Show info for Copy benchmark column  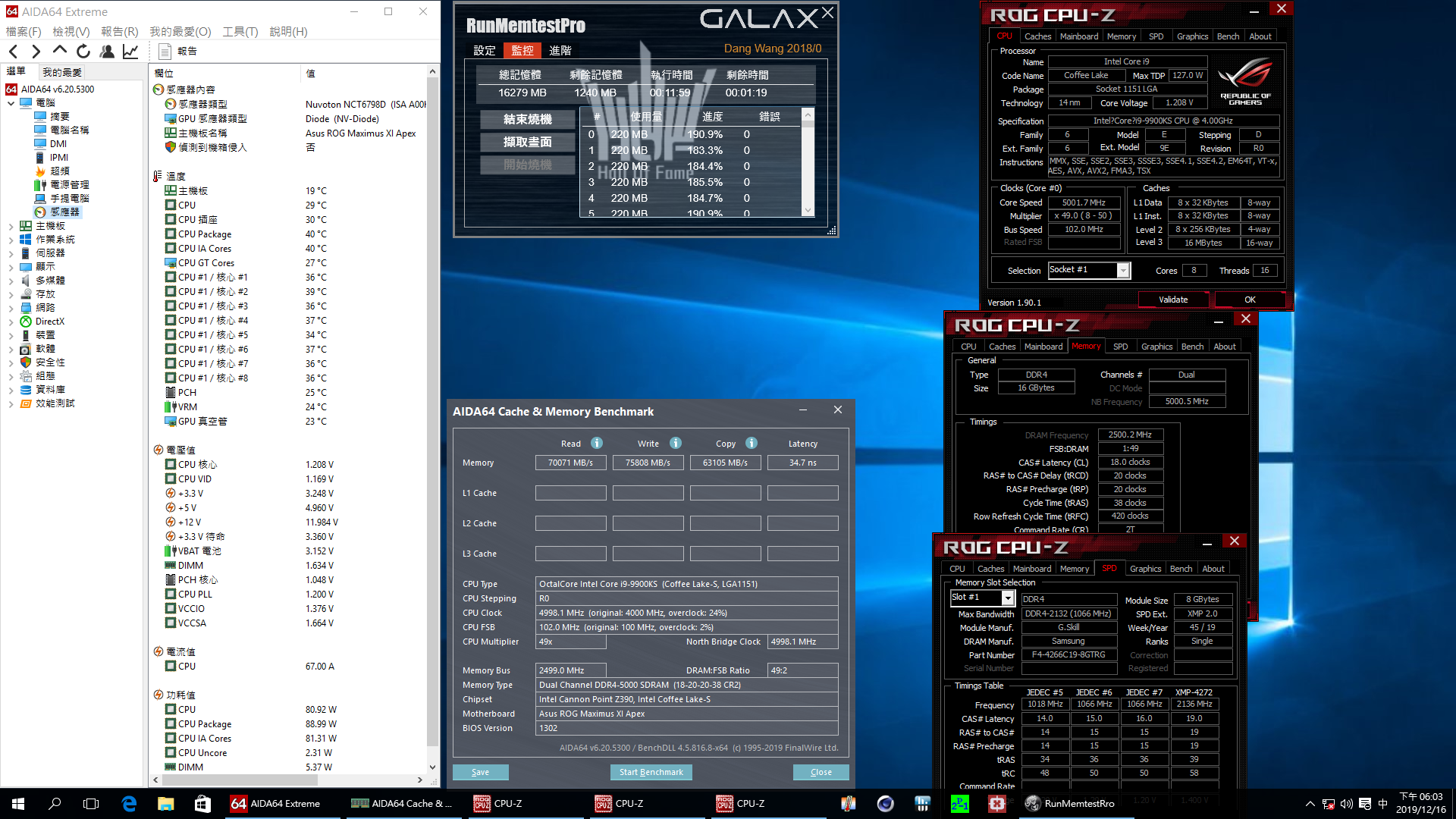pos(752,443)
